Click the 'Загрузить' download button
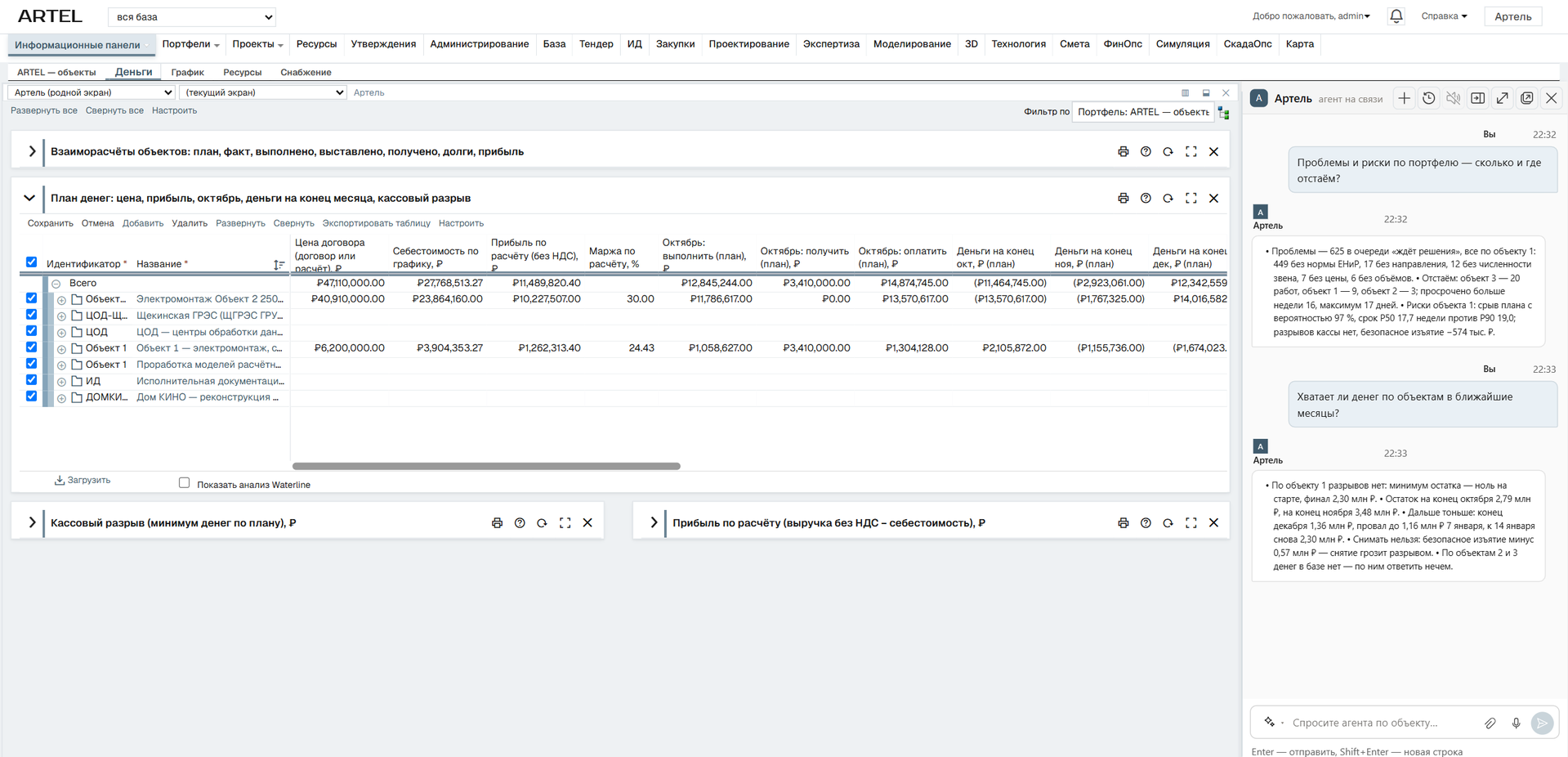This screenshot has width=1568, height=757. (83, 481)
